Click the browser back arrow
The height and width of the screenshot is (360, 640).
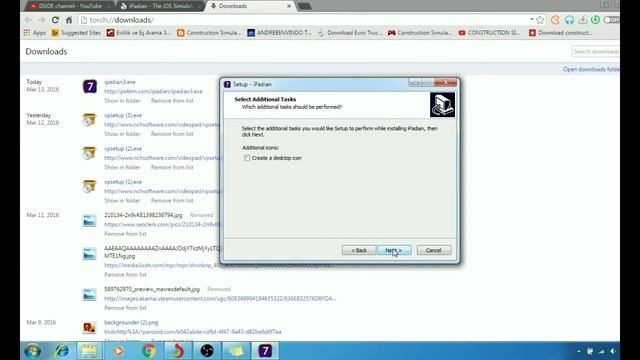click(28, 20)
